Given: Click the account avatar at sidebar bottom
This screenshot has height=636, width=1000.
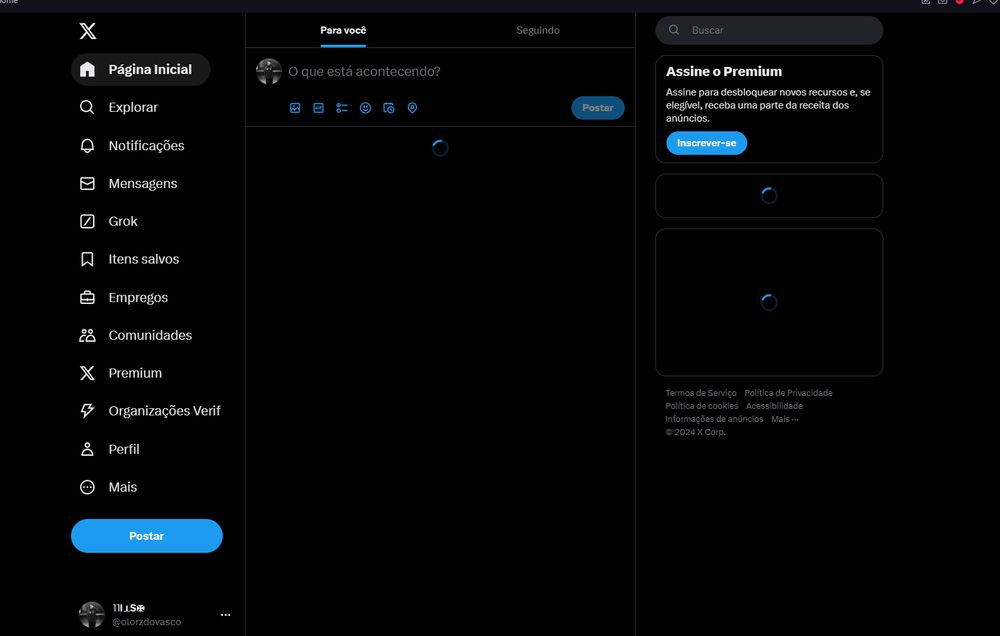Looking at the screenshot, I should [x=92, y=615].
